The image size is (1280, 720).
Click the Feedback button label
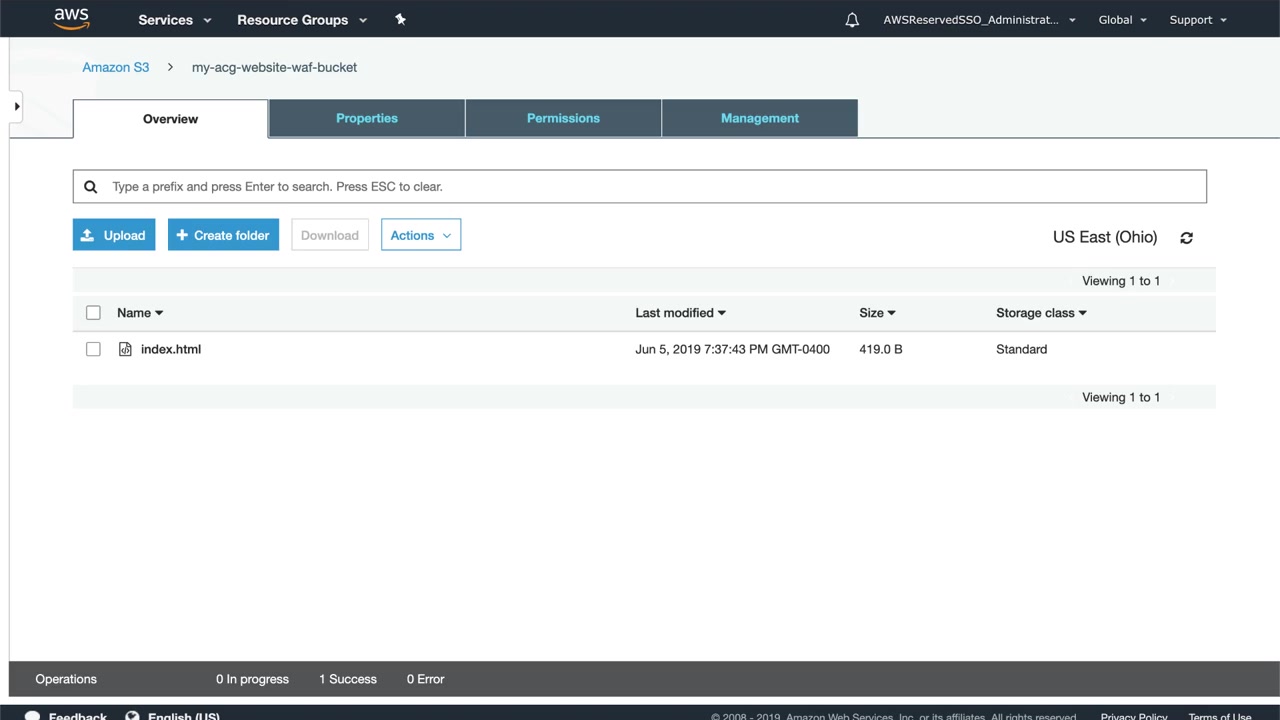78,716
